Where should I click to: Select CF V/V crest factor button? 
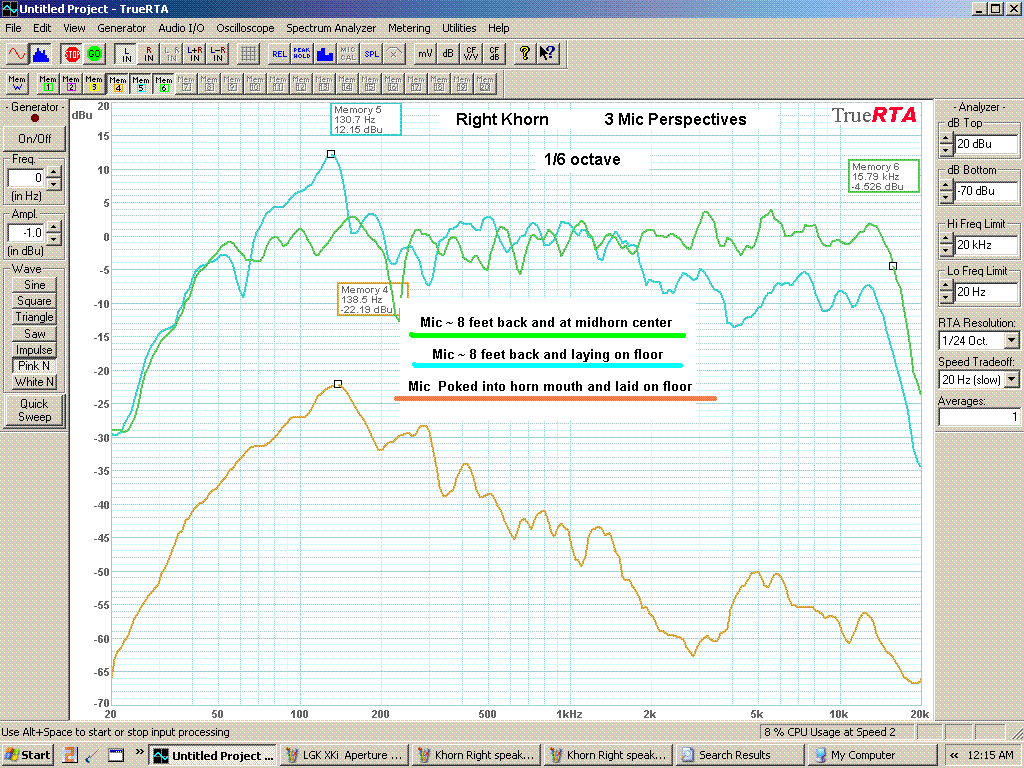[471, 54]
